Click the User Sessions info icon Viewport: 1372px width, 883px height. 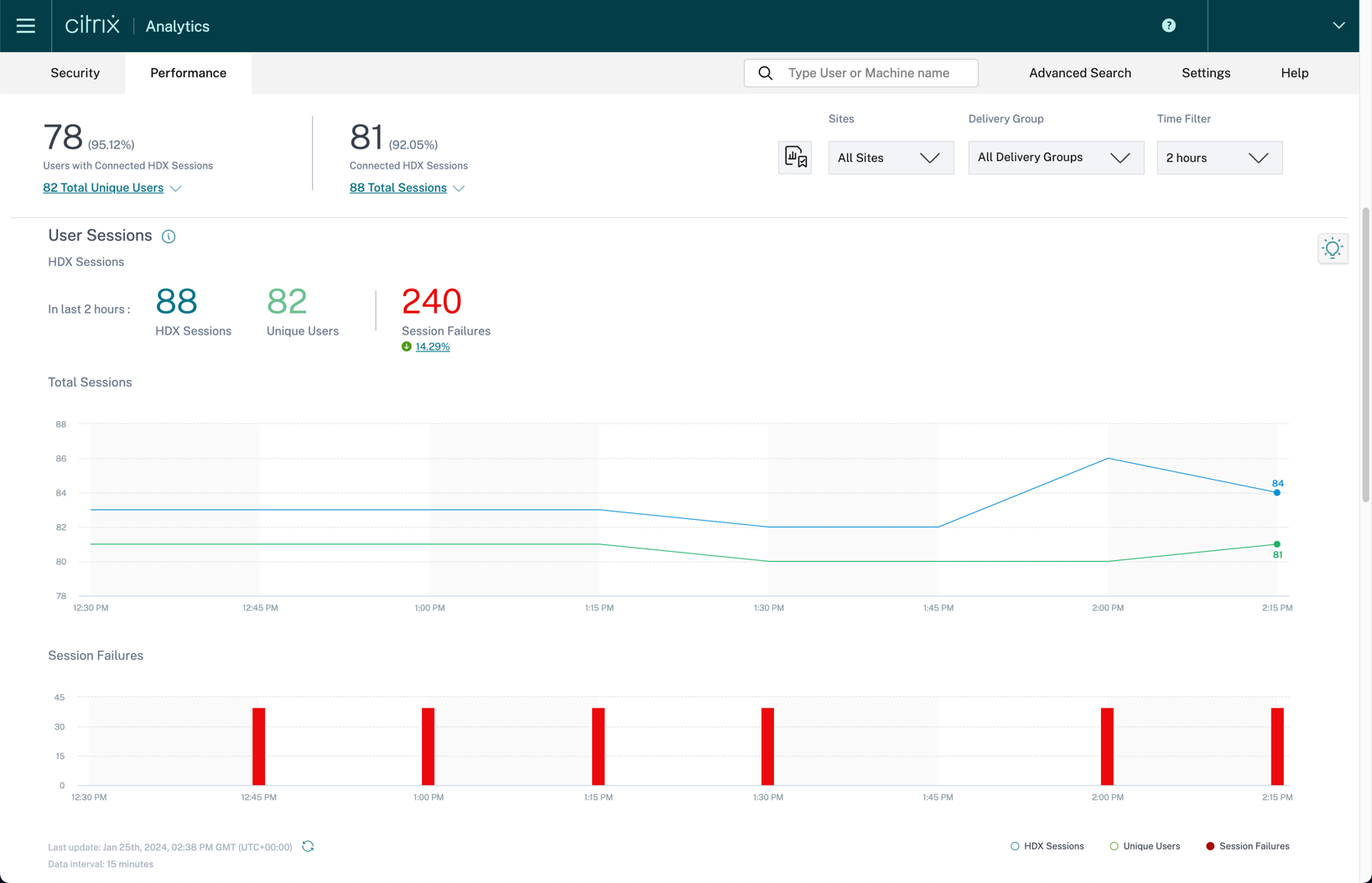pyautogui.click(x=169, y=236)
